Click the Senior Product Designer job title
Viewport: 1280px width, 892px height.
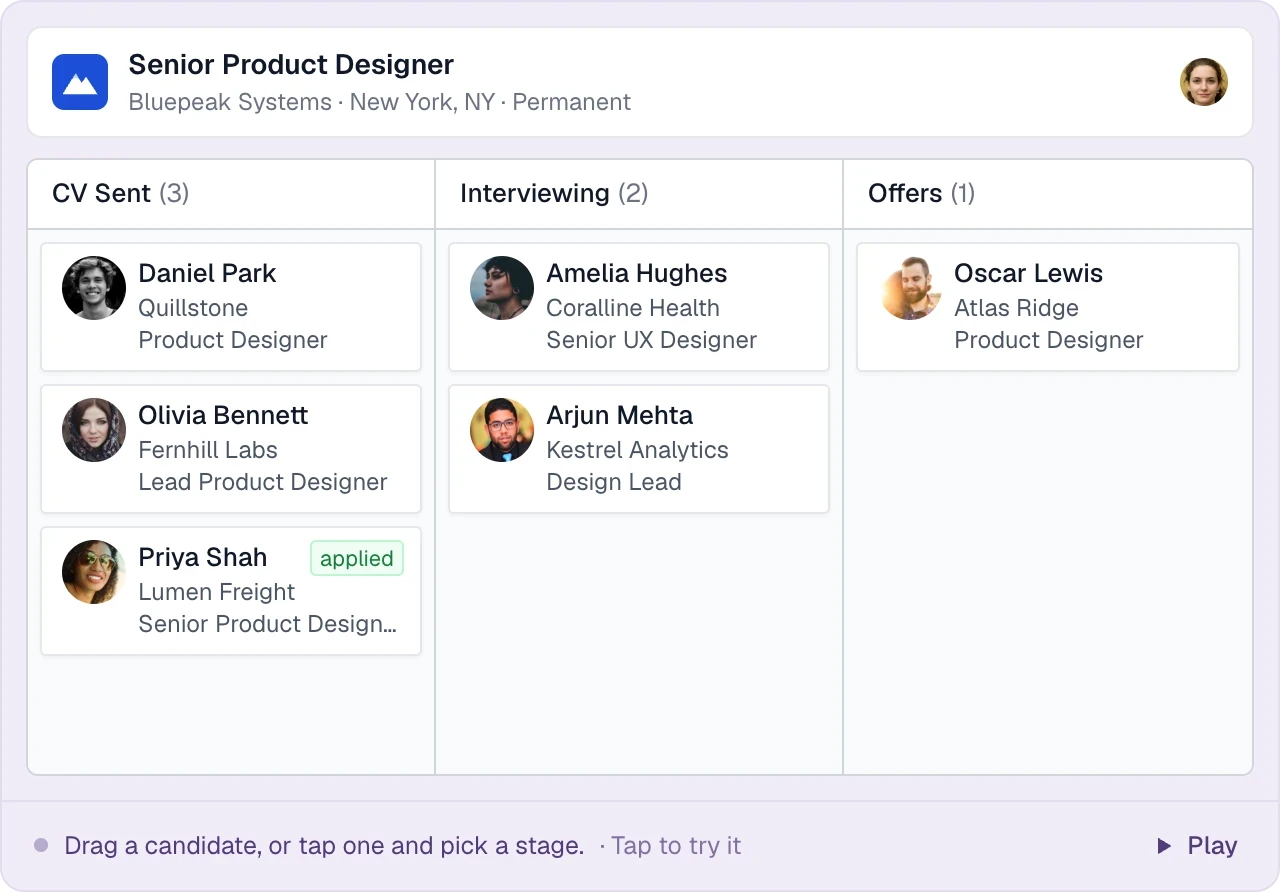point(291,65)
